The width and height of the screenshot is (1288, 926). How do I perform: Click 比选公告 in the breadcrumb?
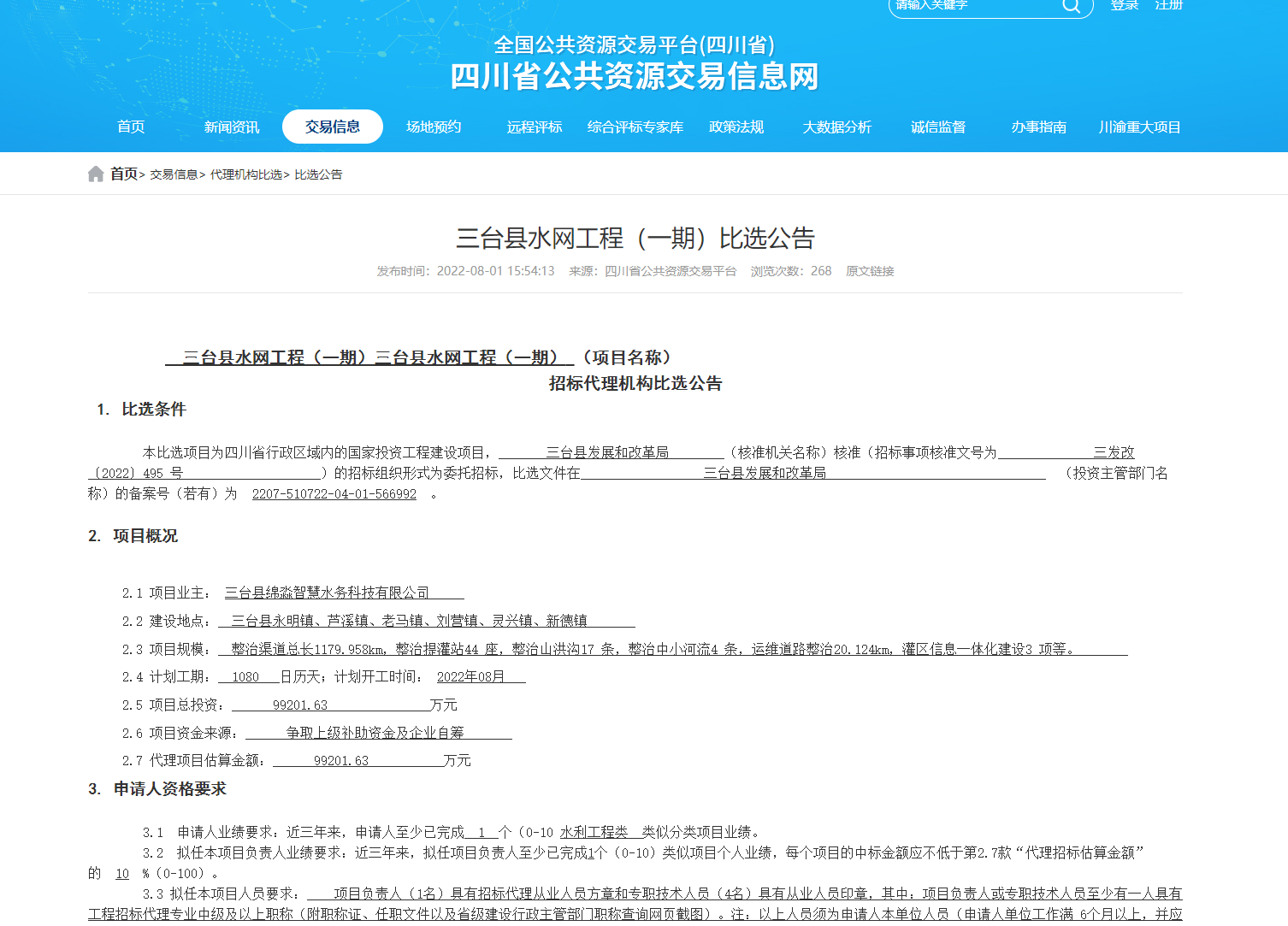(318, 174)
